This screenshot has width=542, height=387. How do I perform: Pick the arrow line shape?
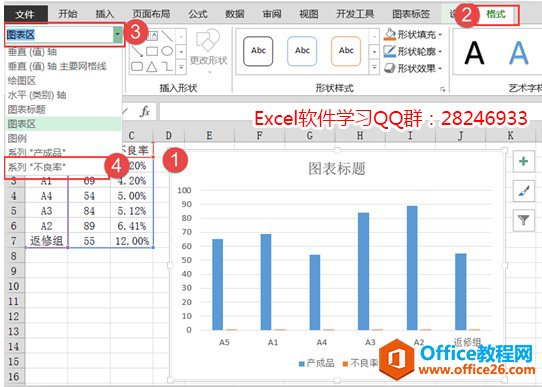tap(137, 51)
